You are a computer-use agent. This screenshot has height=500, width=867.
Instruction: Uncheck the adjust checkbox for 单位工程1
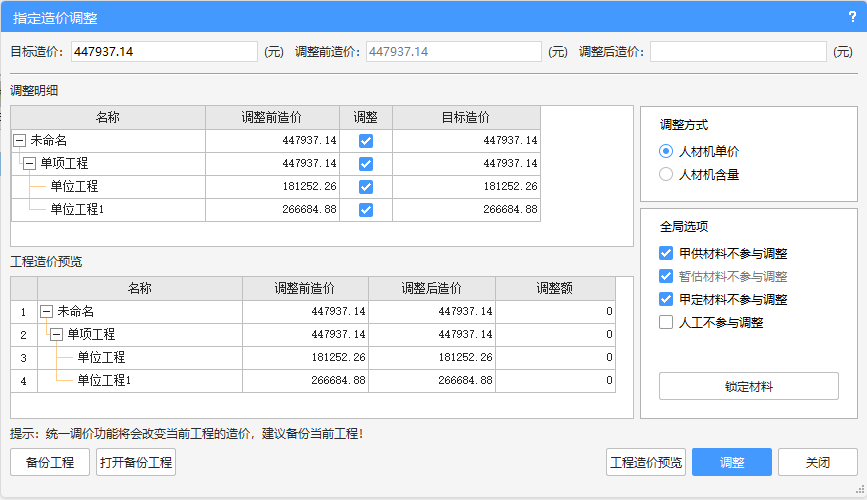pos(366,210)
